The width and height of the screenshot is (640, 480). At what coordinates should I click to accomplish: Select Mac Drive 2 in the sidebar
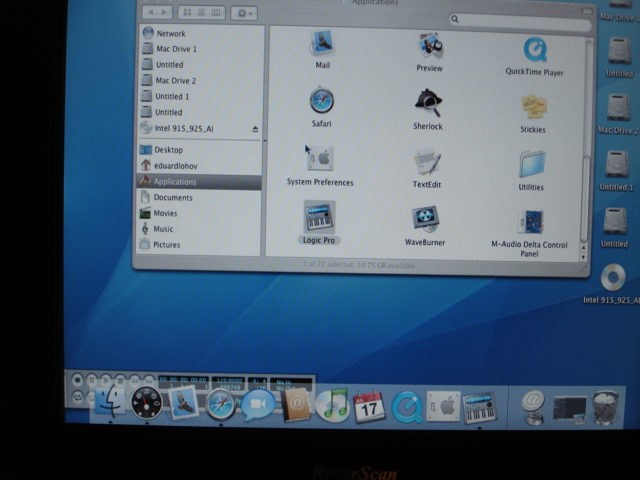(x=201, y=81)
